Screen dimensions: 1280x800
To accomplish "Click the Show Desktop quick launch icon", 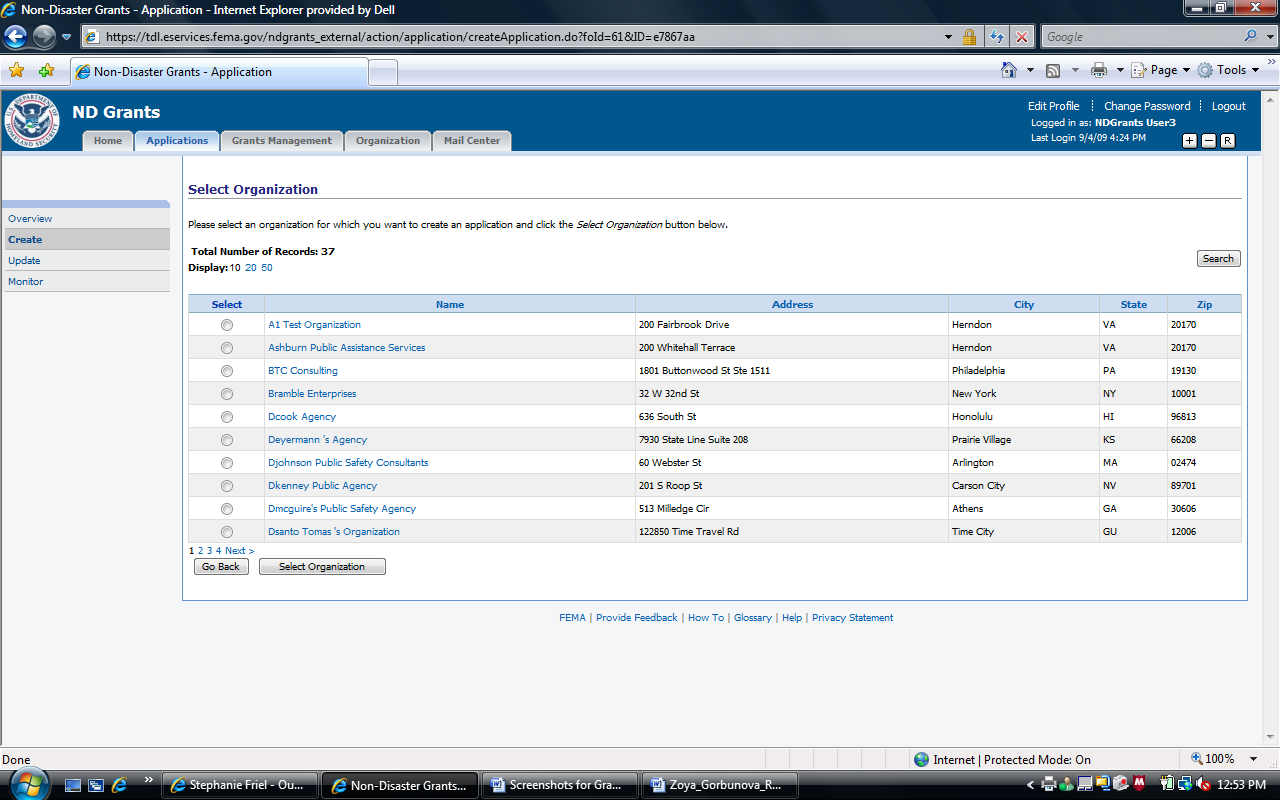I will point(73,785).
